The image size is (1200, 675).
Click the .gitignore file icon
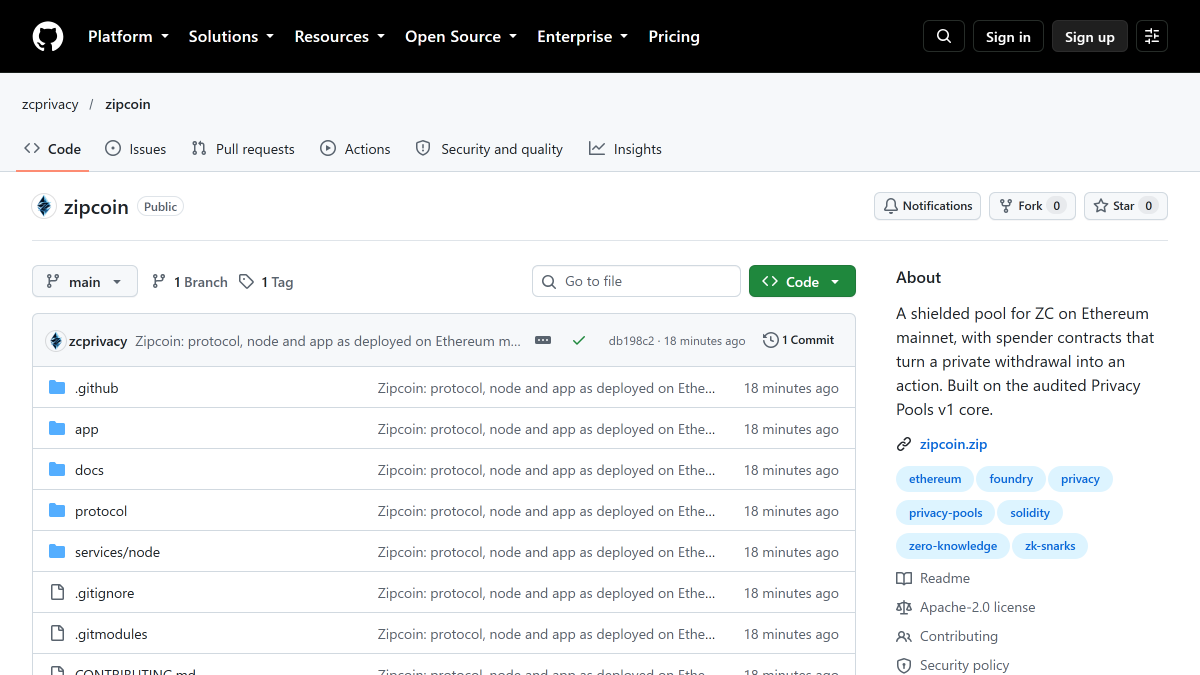click(x=57, y=593)
